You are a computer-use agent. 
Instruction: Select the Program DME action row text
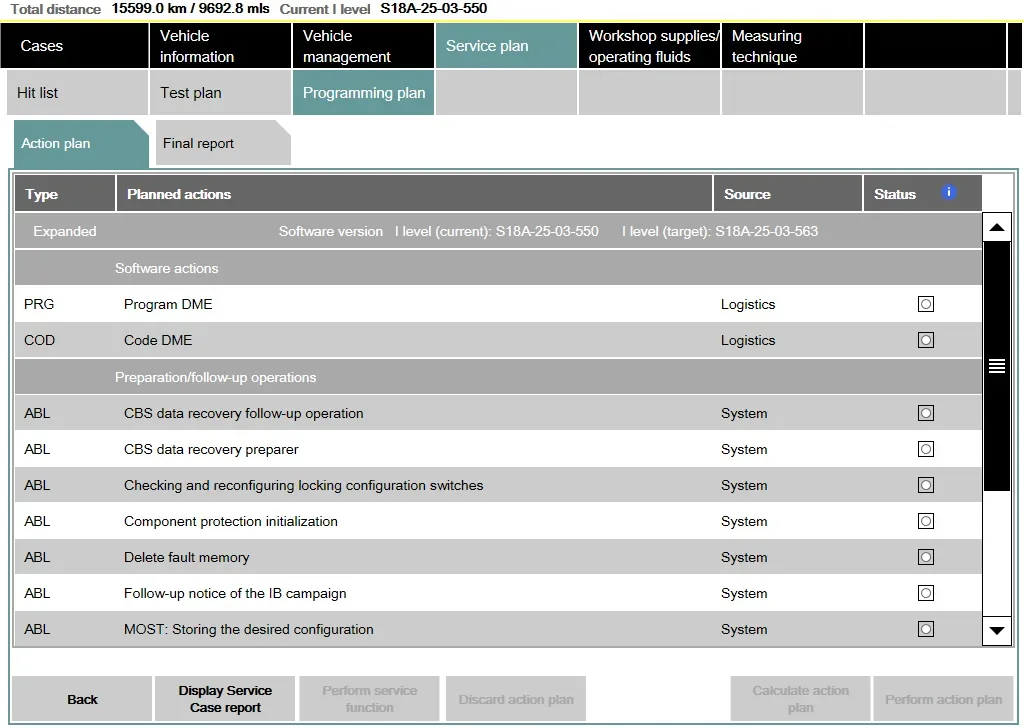click(x=168, y=304)
